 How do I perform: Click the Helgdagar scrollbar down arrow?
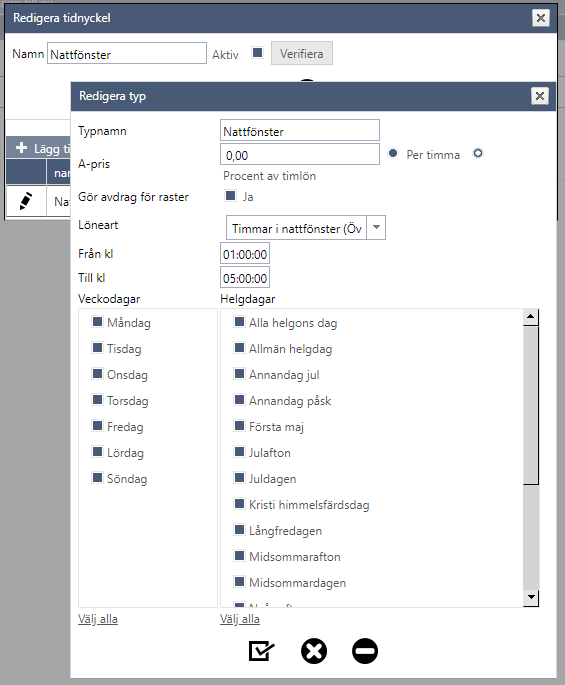tap(531, 597)
